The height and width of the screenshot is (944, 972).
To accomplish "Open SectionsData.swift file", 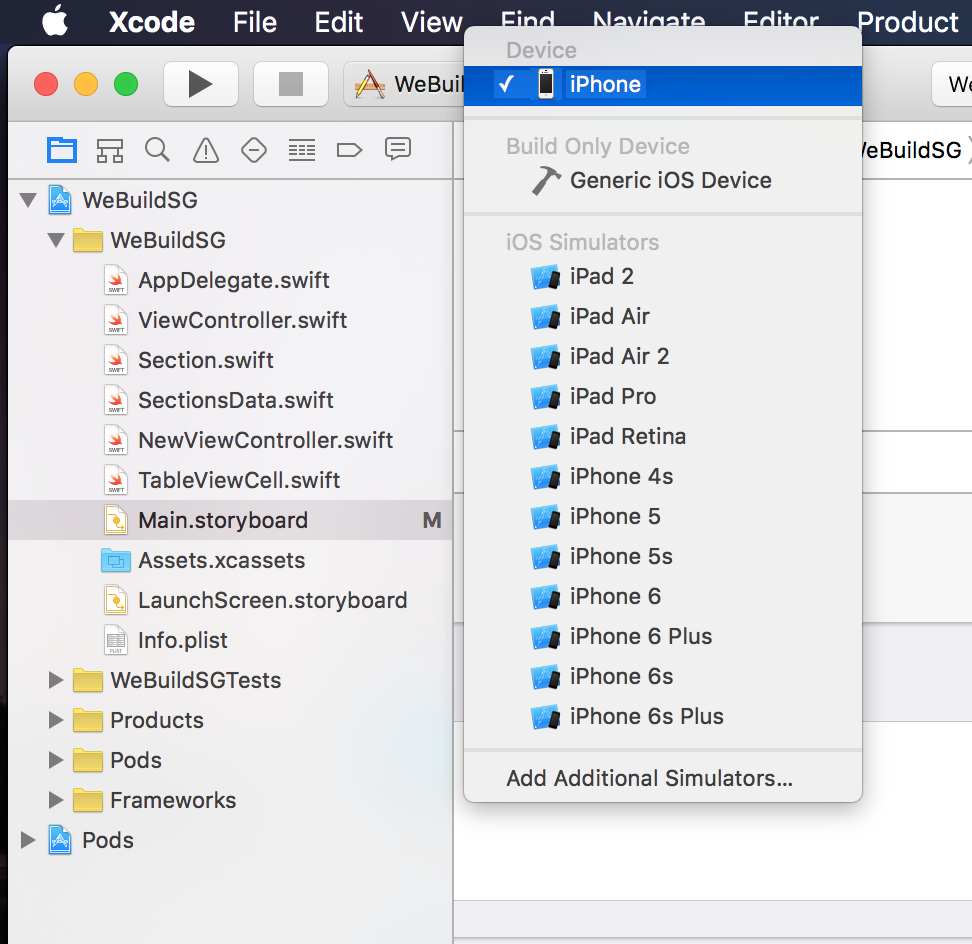I will 230,400.
